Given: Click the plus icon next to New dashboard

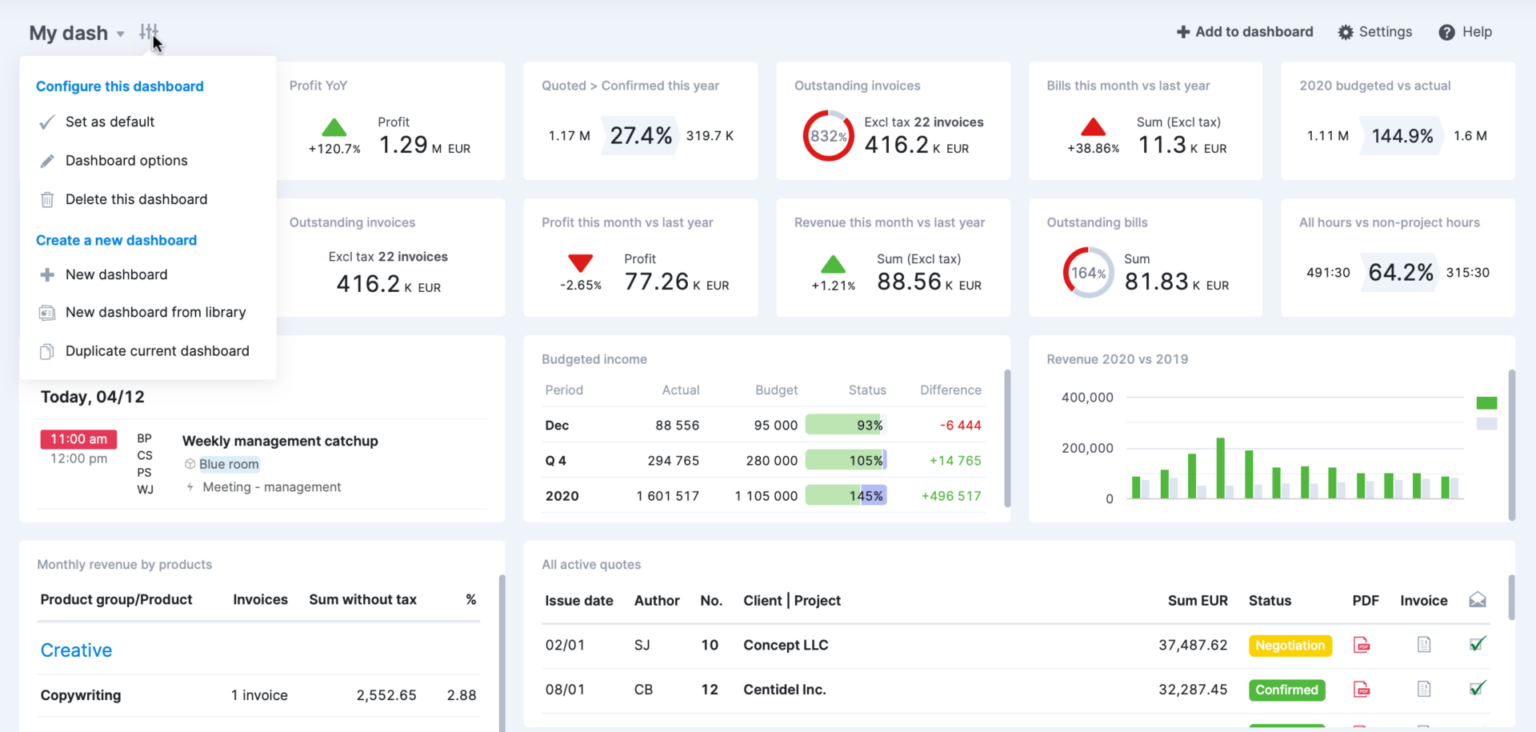Looking at the screenshot, I should click(x=46, y=274).
